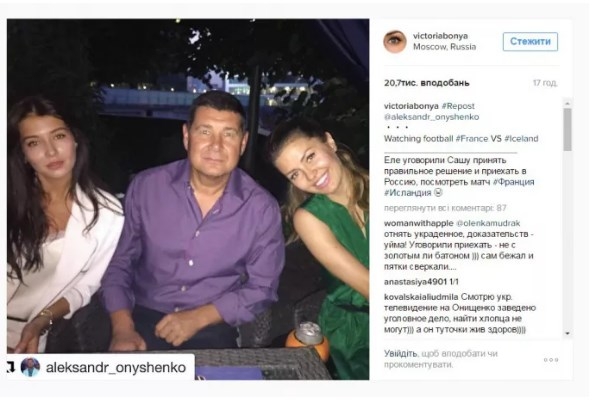Open womanwithapple commenter profile

coord(419,223)
